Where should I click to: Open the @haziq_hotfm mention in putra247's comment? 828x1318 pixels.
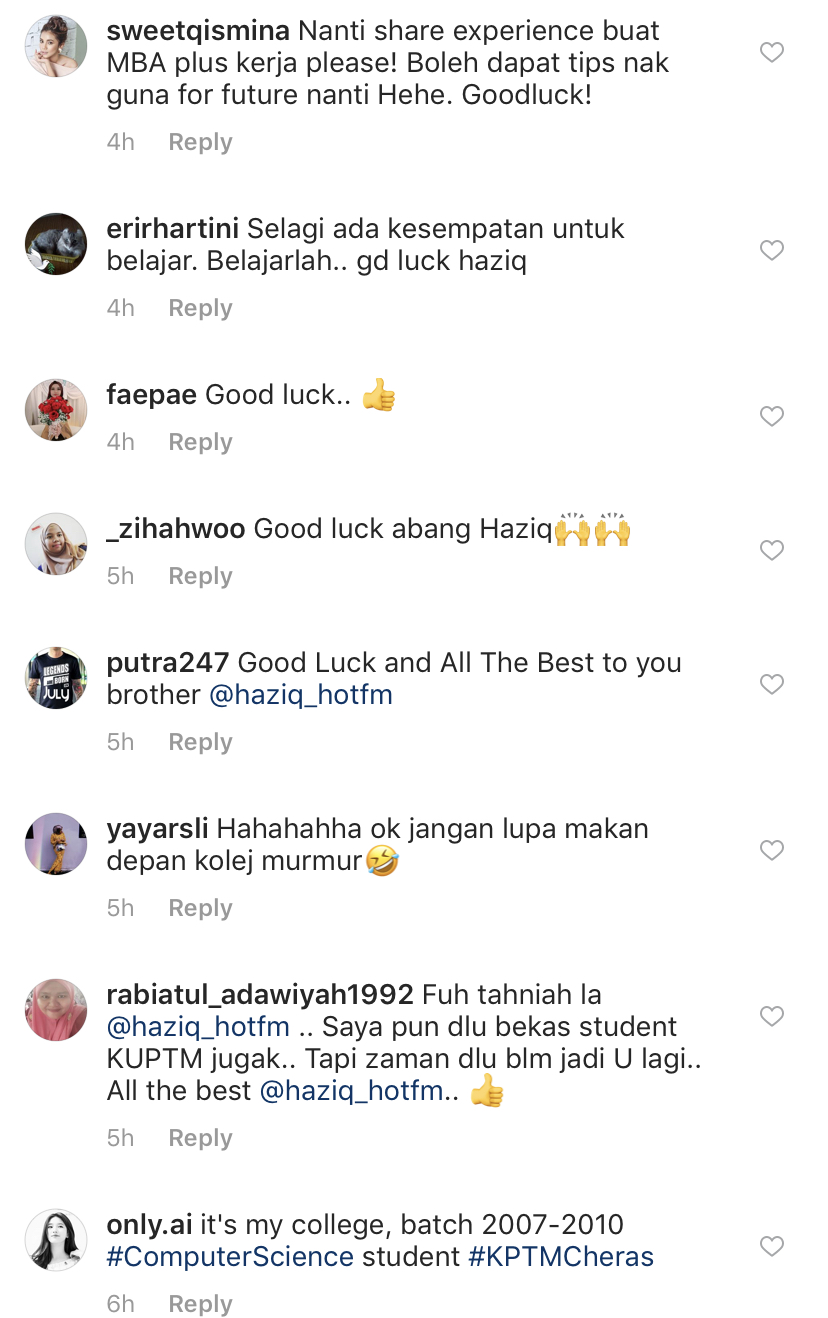[x=301, y=695]
